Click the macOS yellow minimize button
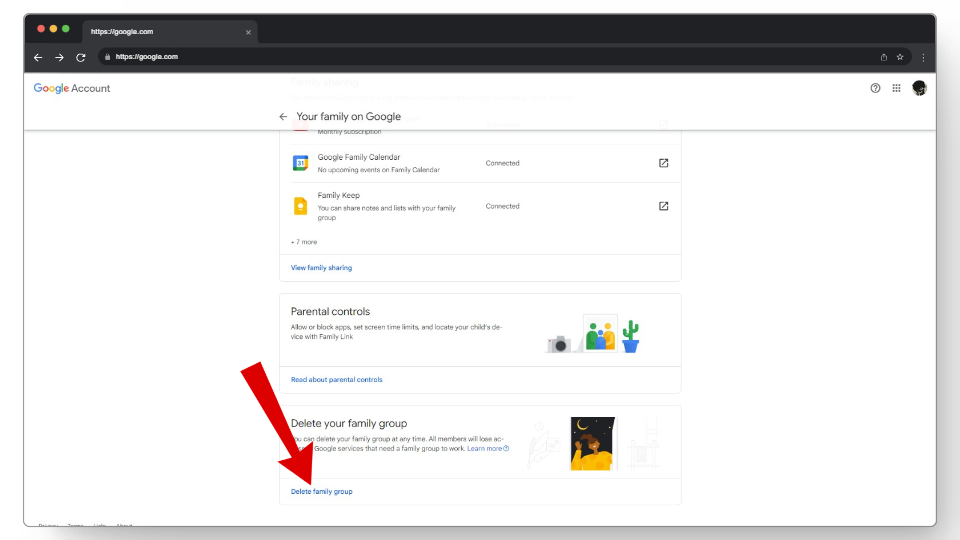Screen dimensions: 960x540 pyautogui.click(x=53, y=29)
